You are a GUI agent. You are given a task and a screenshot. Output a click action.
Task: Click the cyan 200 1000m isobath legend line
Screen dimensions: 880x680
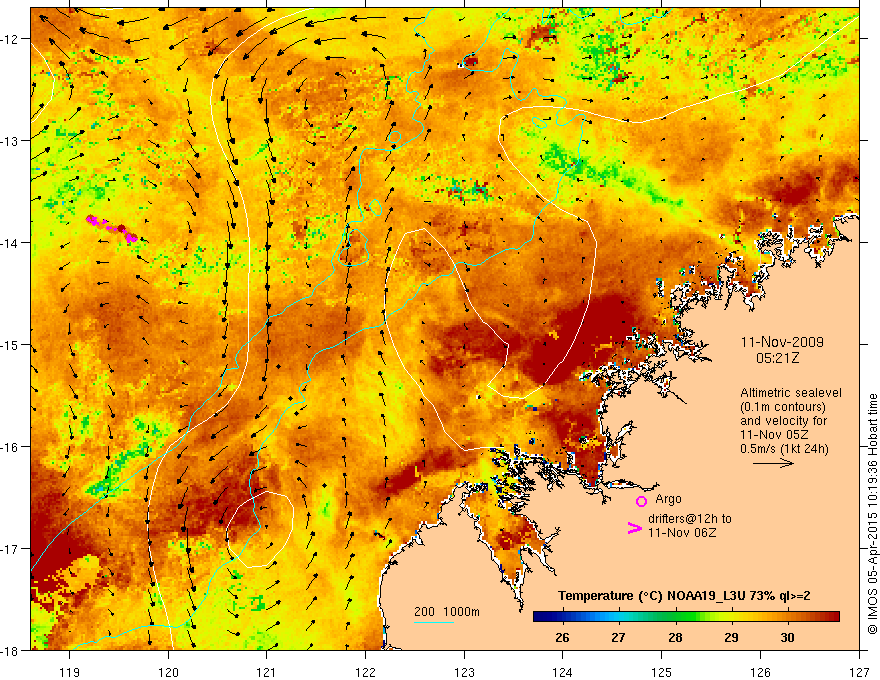[434, 622]
